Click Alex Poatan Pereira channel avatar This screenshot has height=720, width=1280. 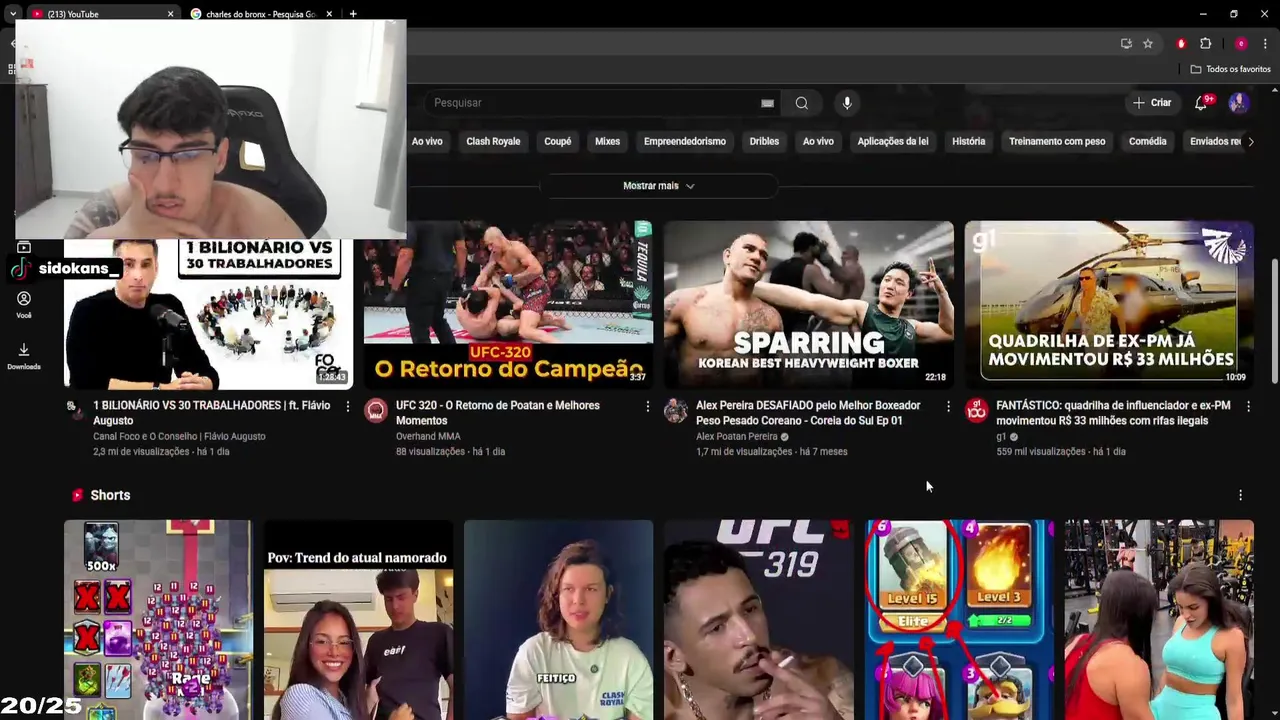tap(676, 410)
